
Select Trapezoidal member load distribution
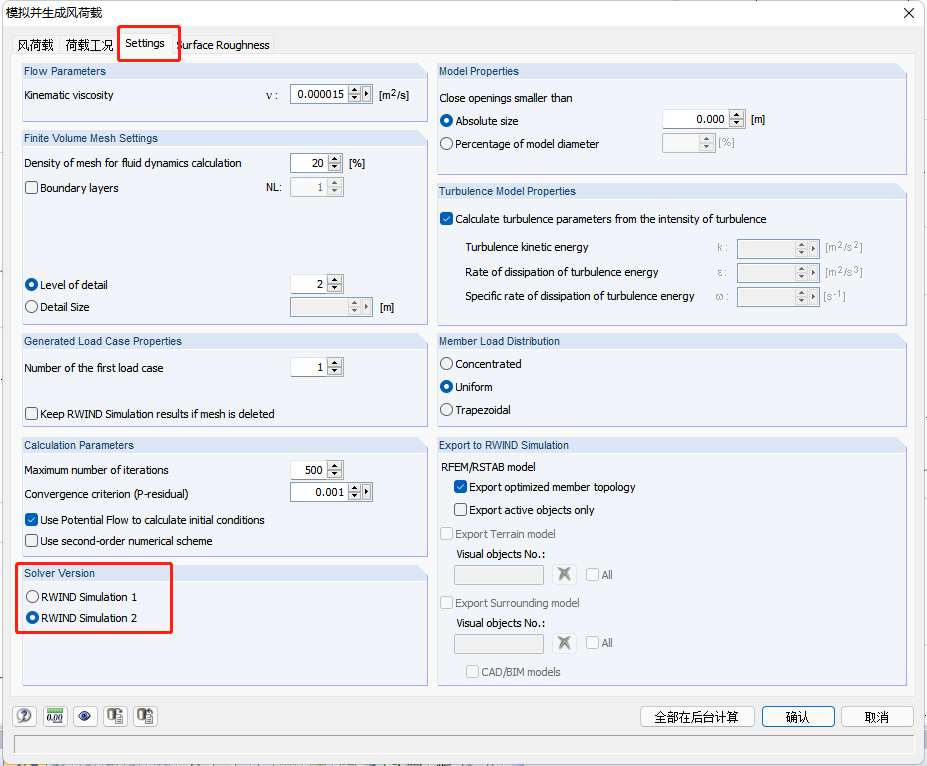pyautogui.click(x=446, y=410)
